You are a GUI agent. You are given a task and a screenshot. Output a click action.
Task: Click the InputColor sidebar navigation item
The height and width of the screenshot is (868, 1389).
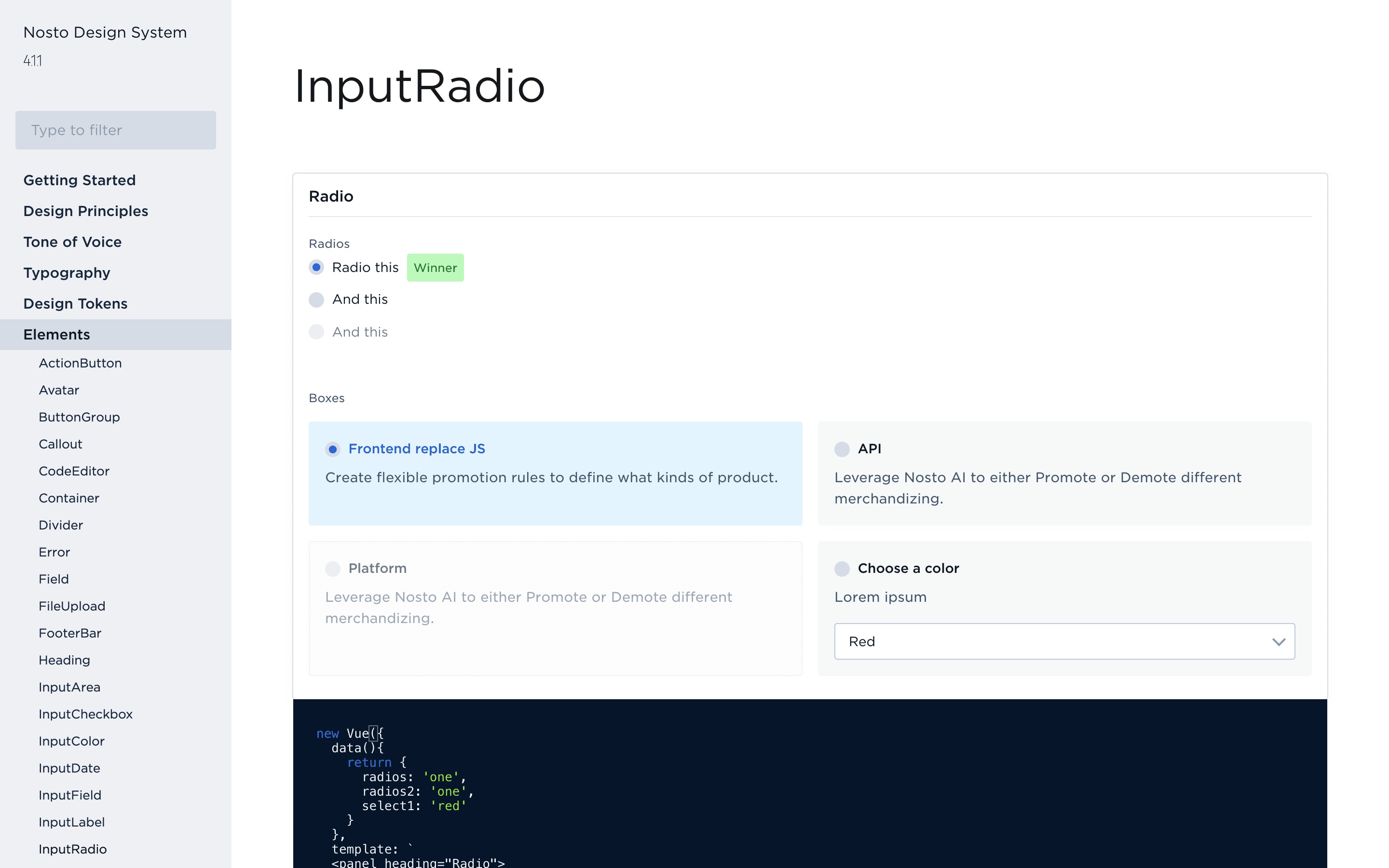point(70,741)
